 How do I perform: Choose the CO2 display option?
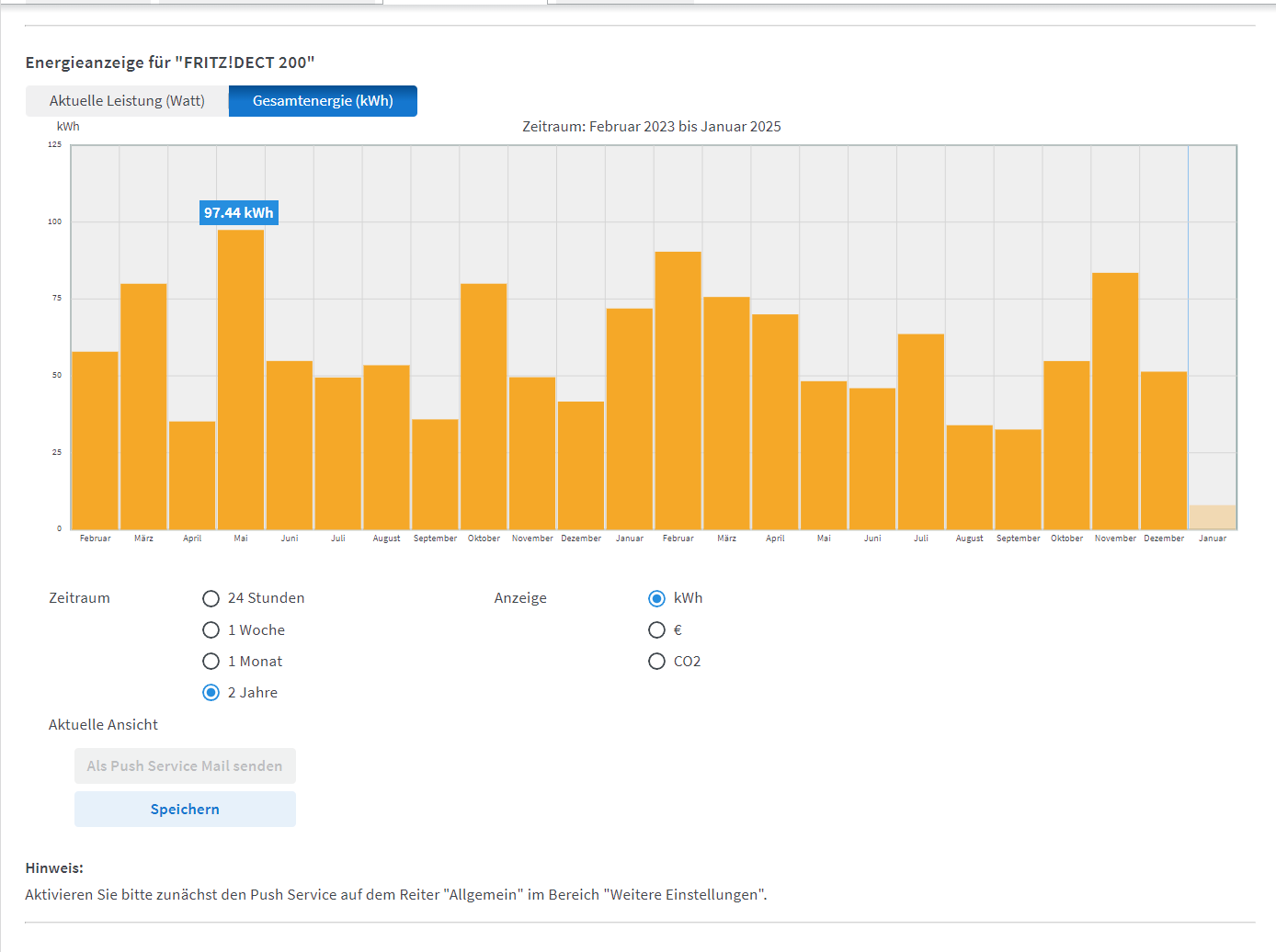coord(656,662)
